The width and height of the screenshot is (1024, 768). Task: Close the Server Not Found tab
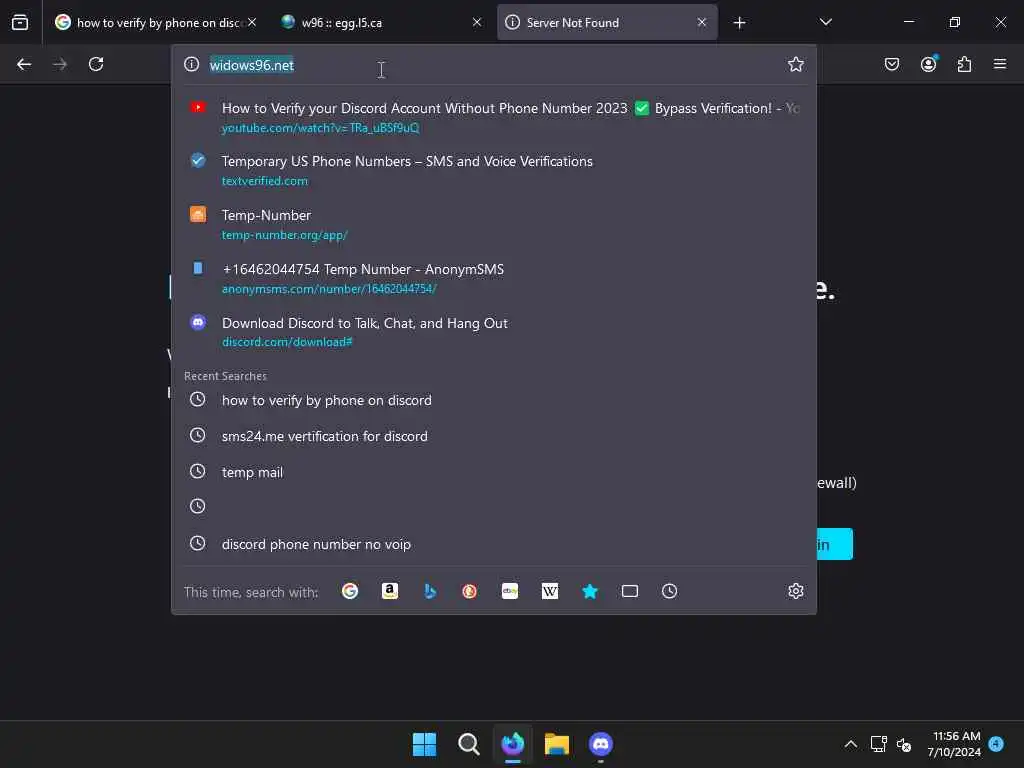[x=701, y=22]
